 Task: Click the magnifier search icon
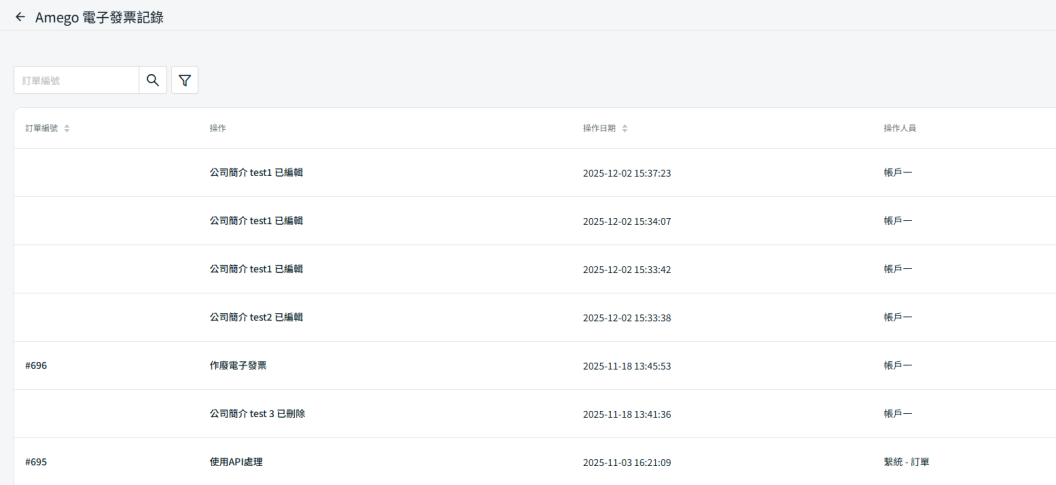[x=153, y=80]
